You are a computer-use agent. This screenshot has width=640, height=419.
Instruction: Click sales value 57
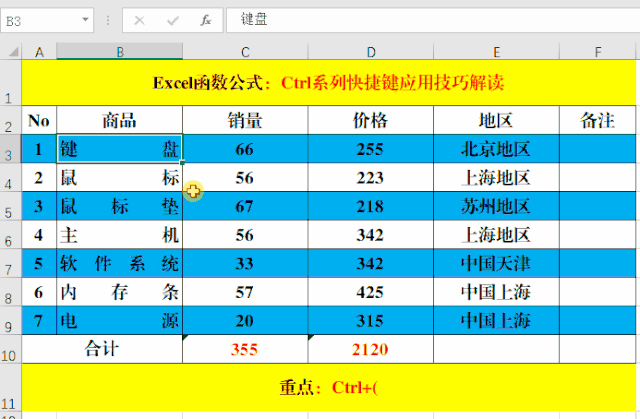245,292
